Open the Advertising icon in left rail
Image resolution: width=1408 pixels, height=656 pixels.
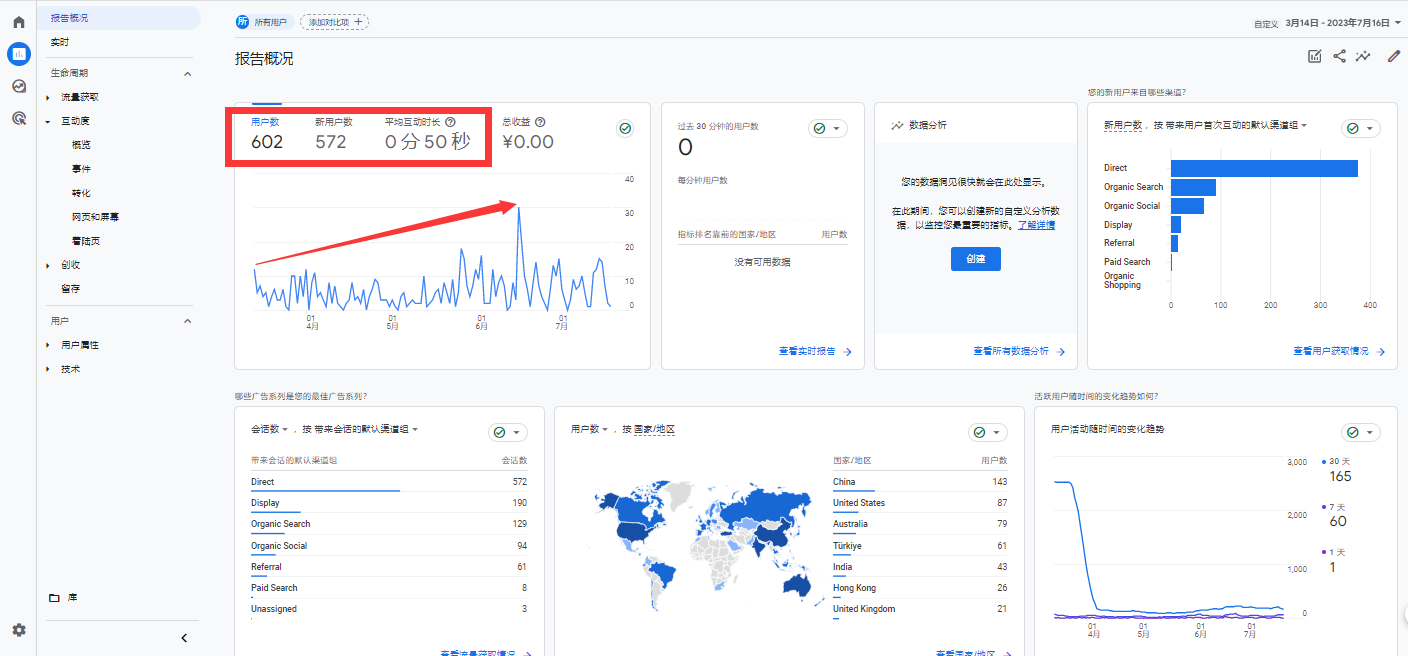[x=18, y=118]
